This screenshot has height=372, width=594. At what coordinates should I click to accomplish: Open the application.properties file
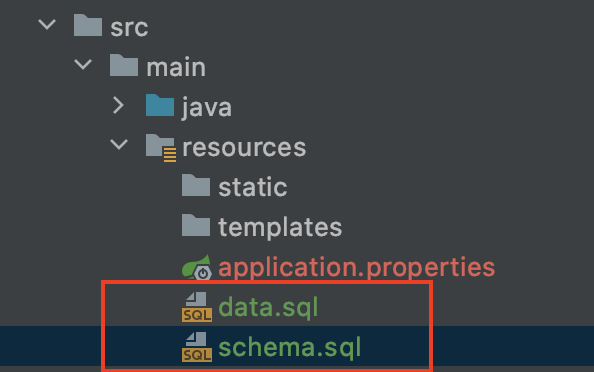coord(357,267)
